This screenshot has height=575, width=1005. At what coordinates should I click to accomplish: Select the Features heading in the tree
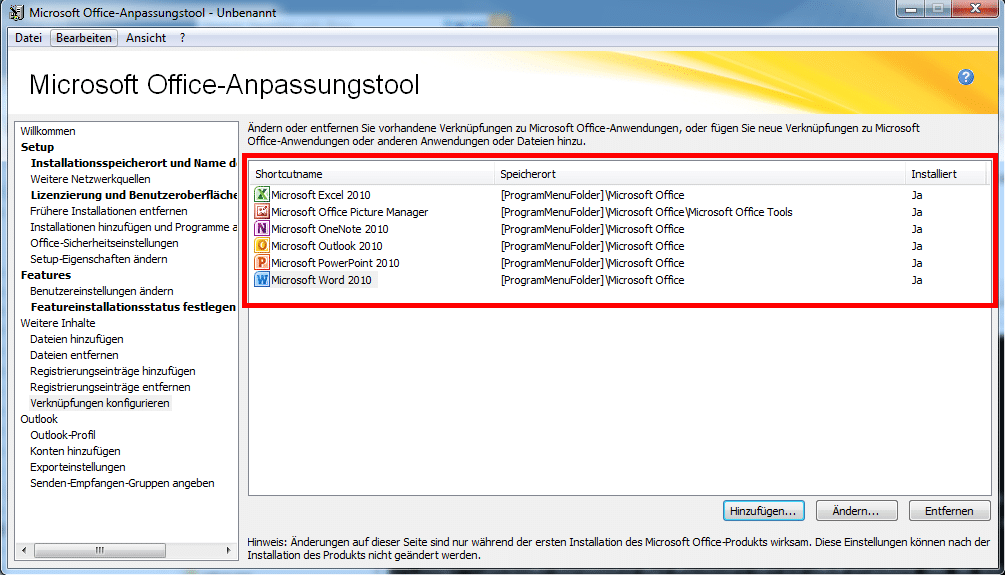[x=46, y=275]
